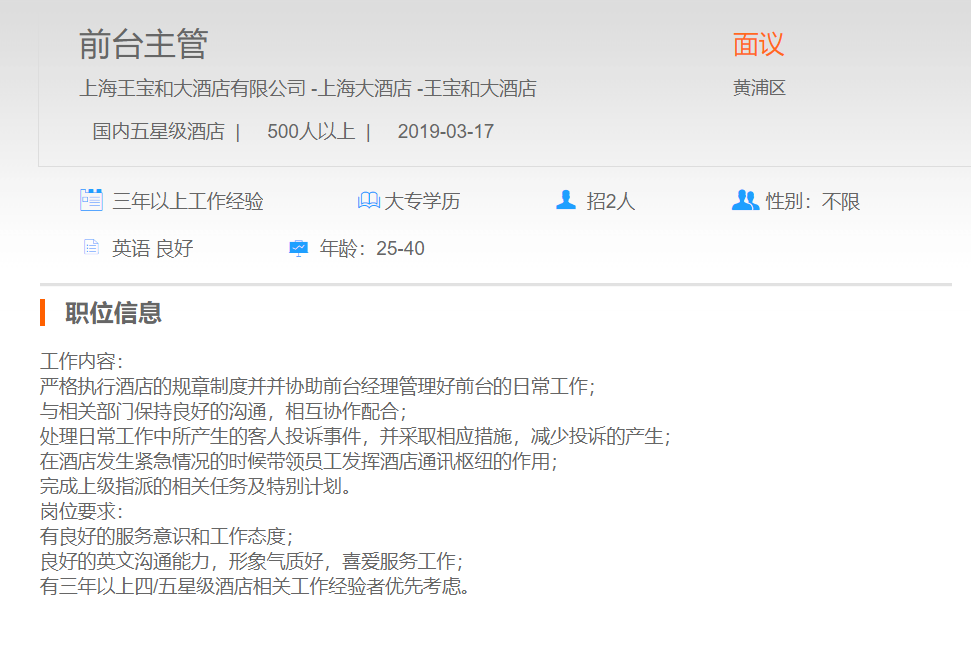Click the orange bar beside 职位信息
The image size is (971, 647).
(x=43, y=313)
